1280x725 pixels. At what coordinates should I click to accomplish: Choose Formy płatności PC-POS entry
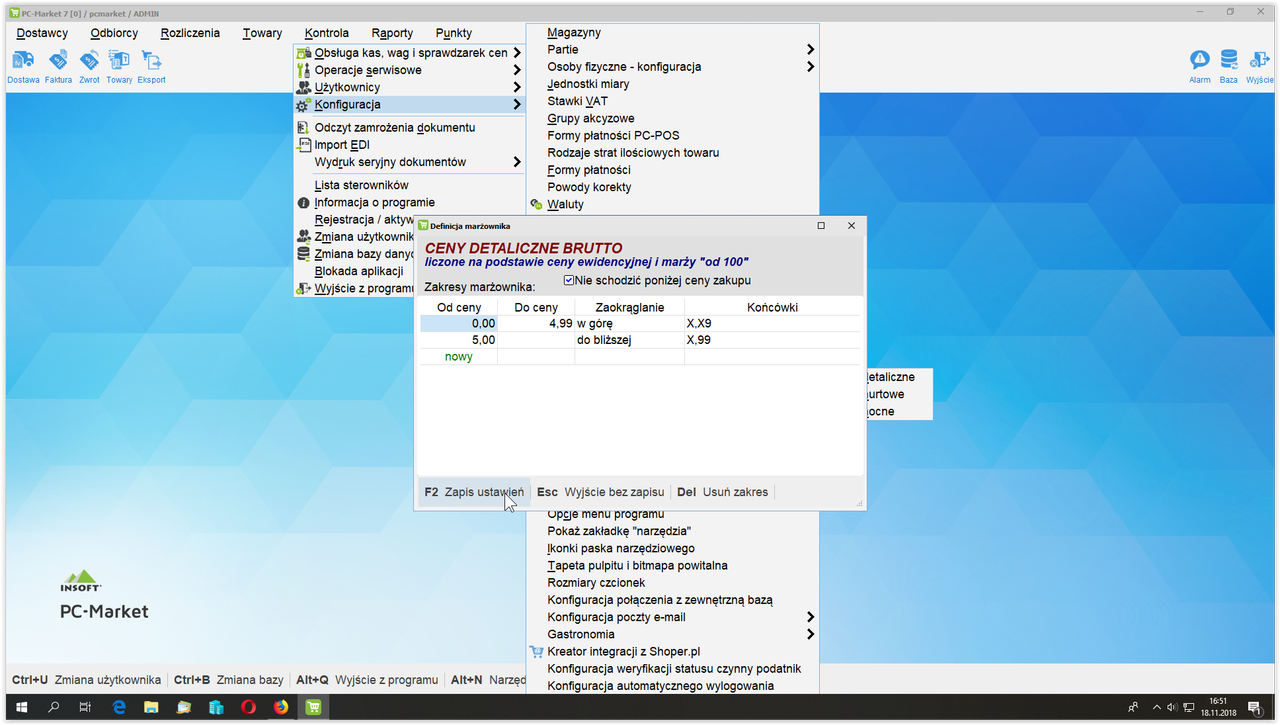[672, 135]
